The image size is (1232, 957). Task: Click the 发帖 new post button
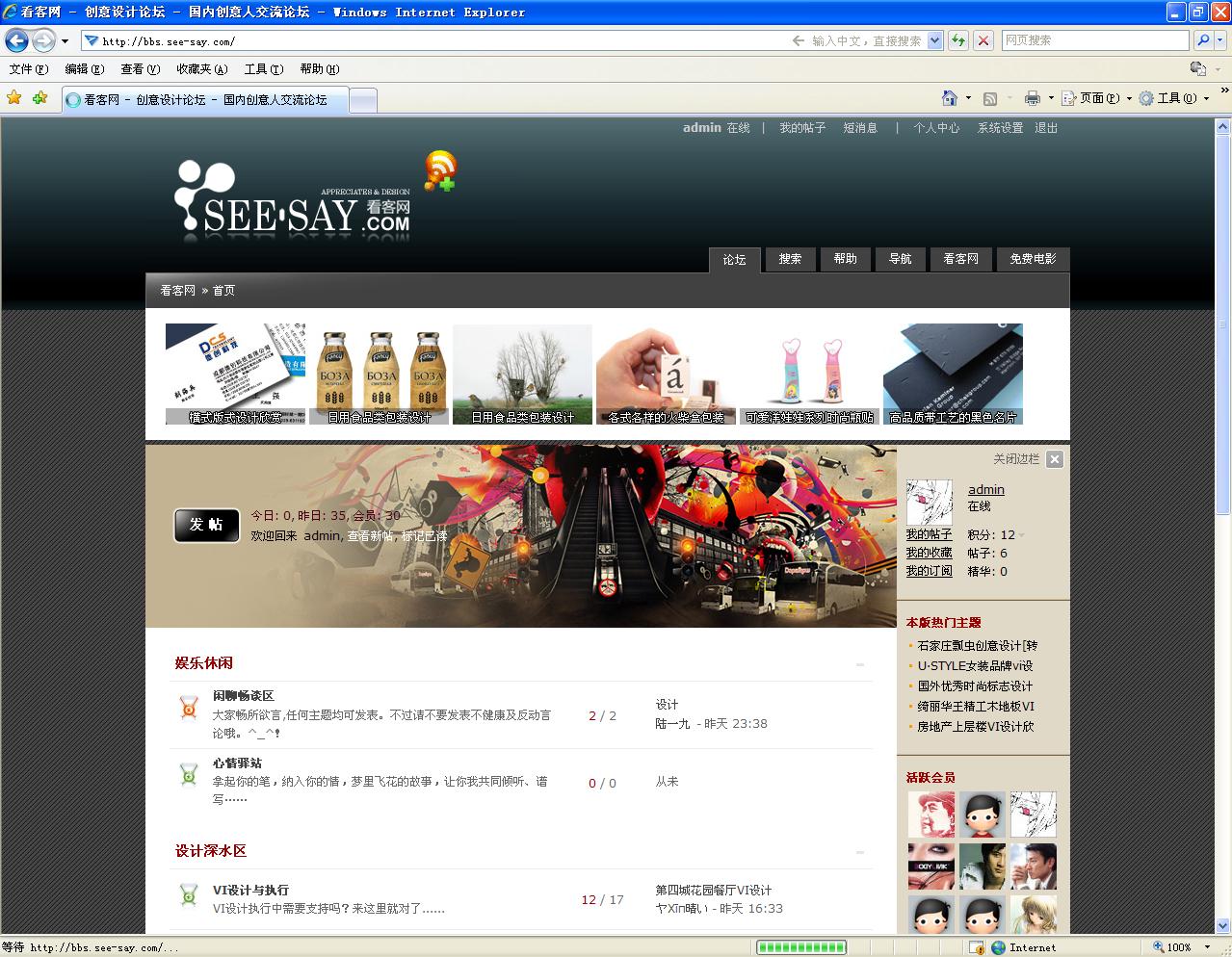click(206, 525)
